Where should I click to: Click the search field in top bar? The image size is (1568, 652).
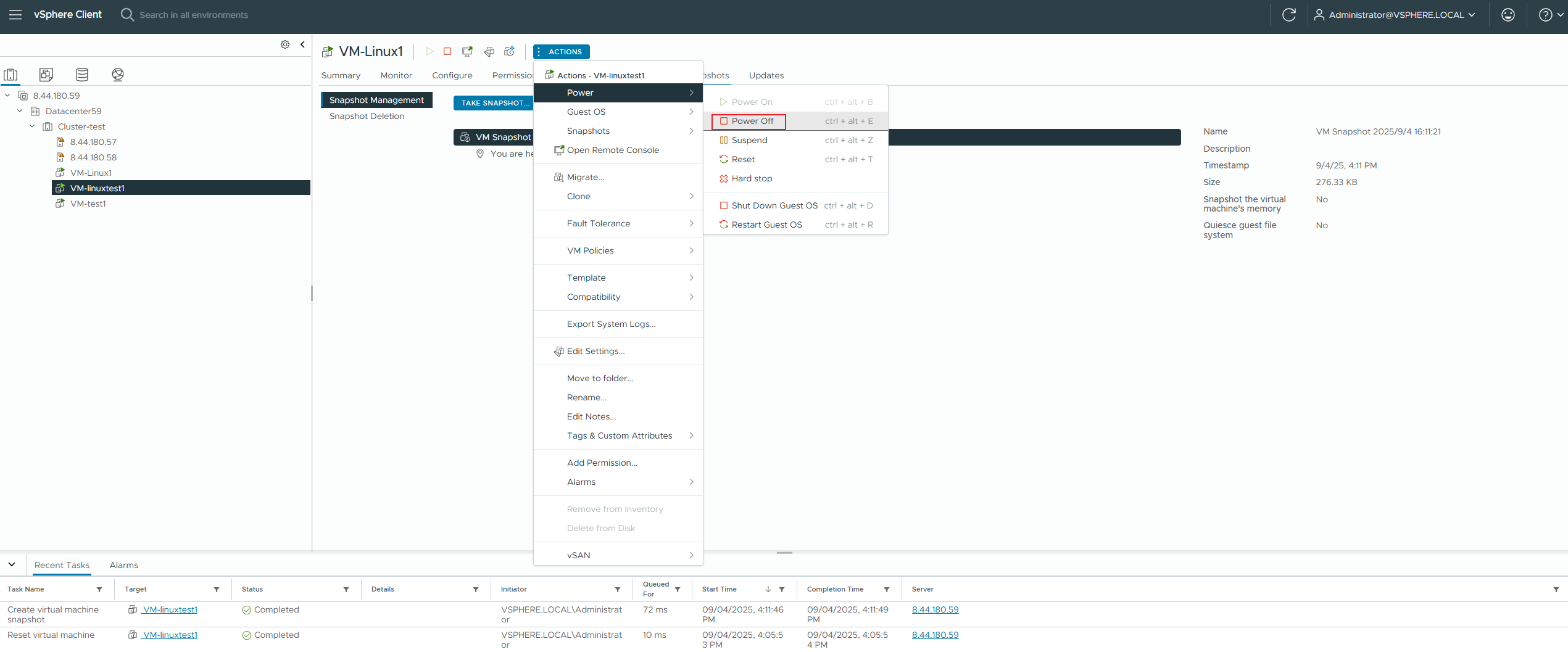point(194,15)
